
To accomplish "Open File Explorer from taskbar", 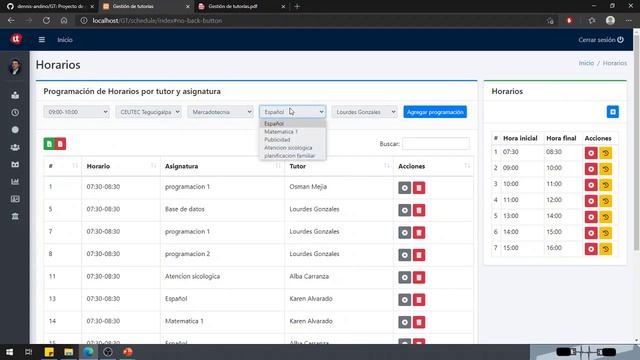I will point(69,352).
